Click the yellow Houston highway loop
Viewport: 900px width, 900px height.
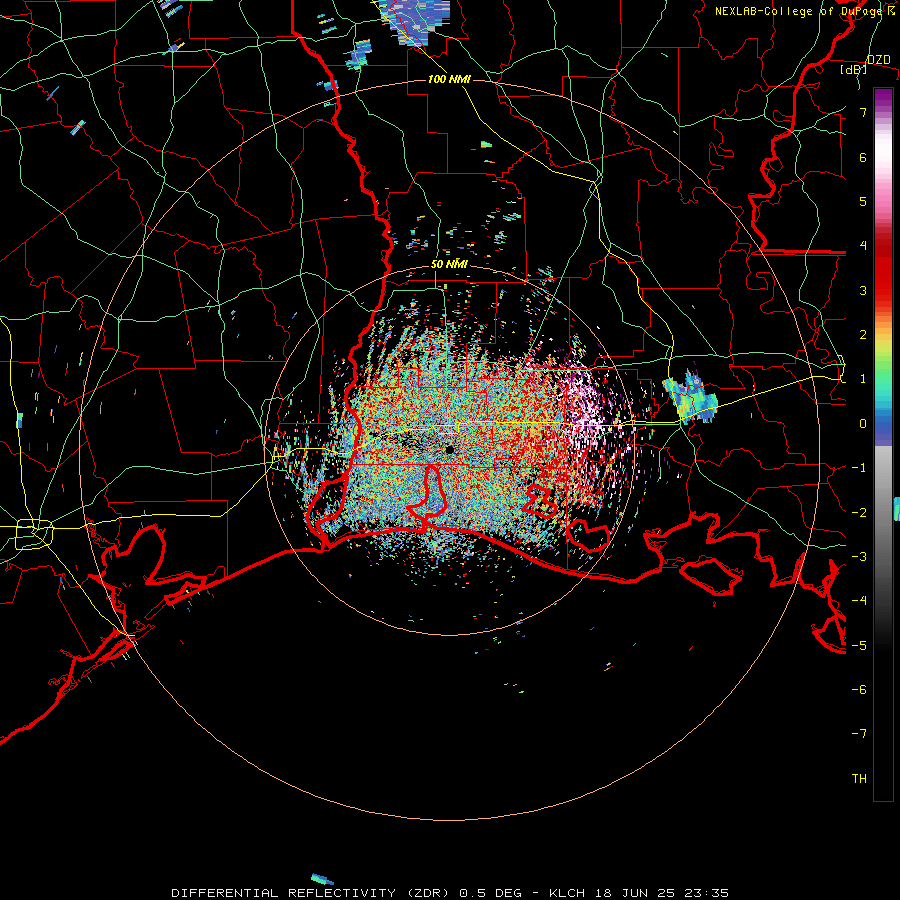34,534
